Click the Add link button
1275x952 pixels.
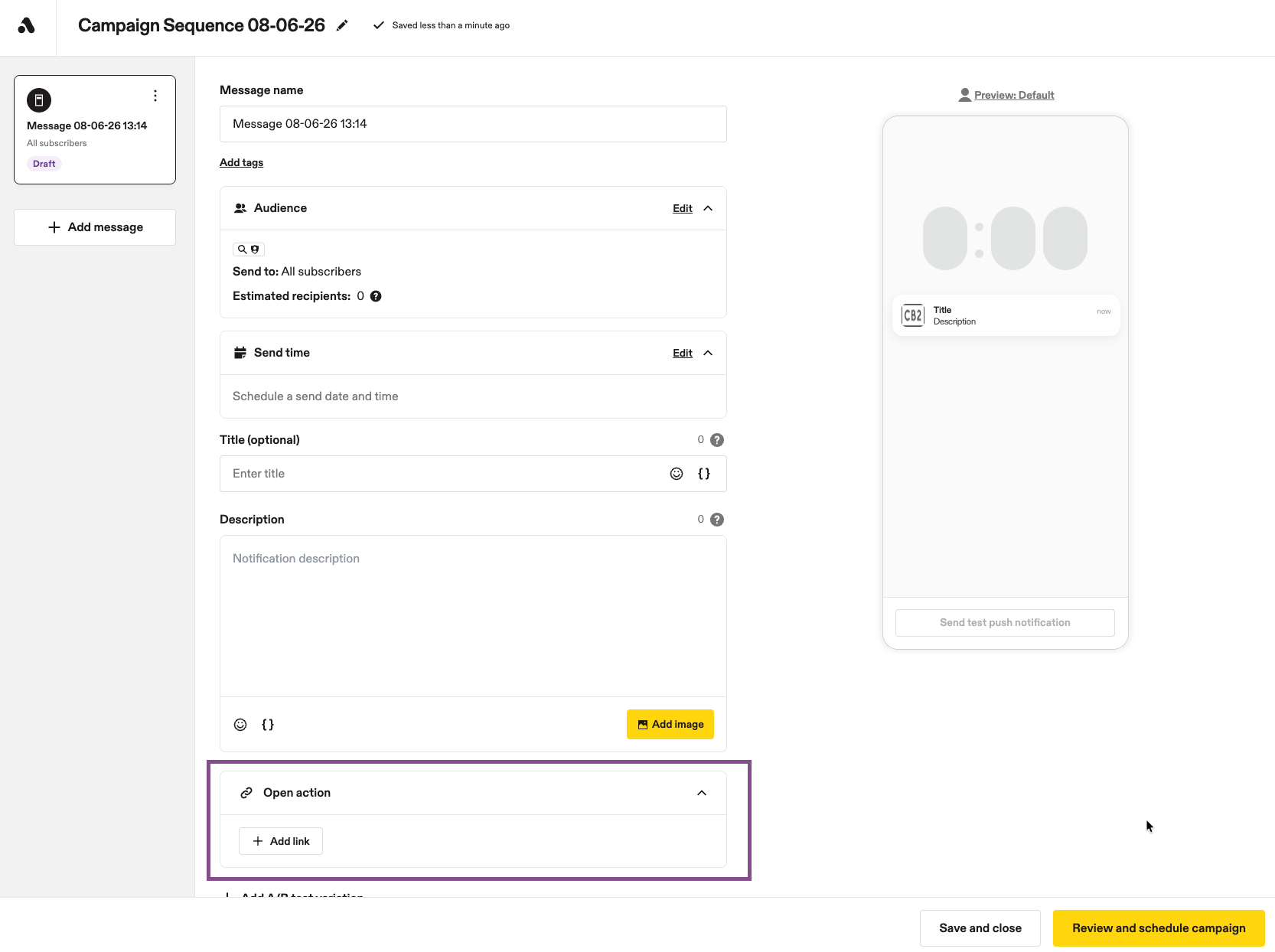[281, 841]
